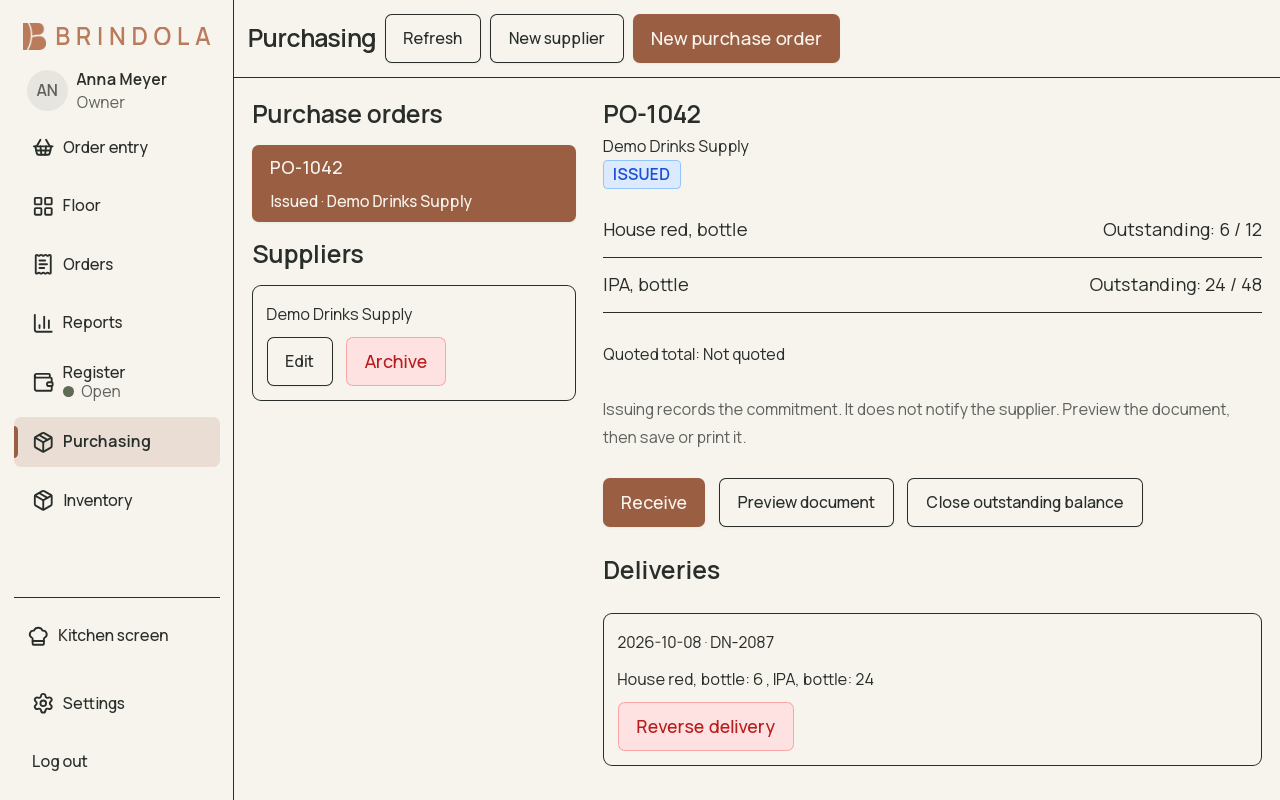Click the 2026-10-08 · DN-2087 delivery text

(696, 642)
